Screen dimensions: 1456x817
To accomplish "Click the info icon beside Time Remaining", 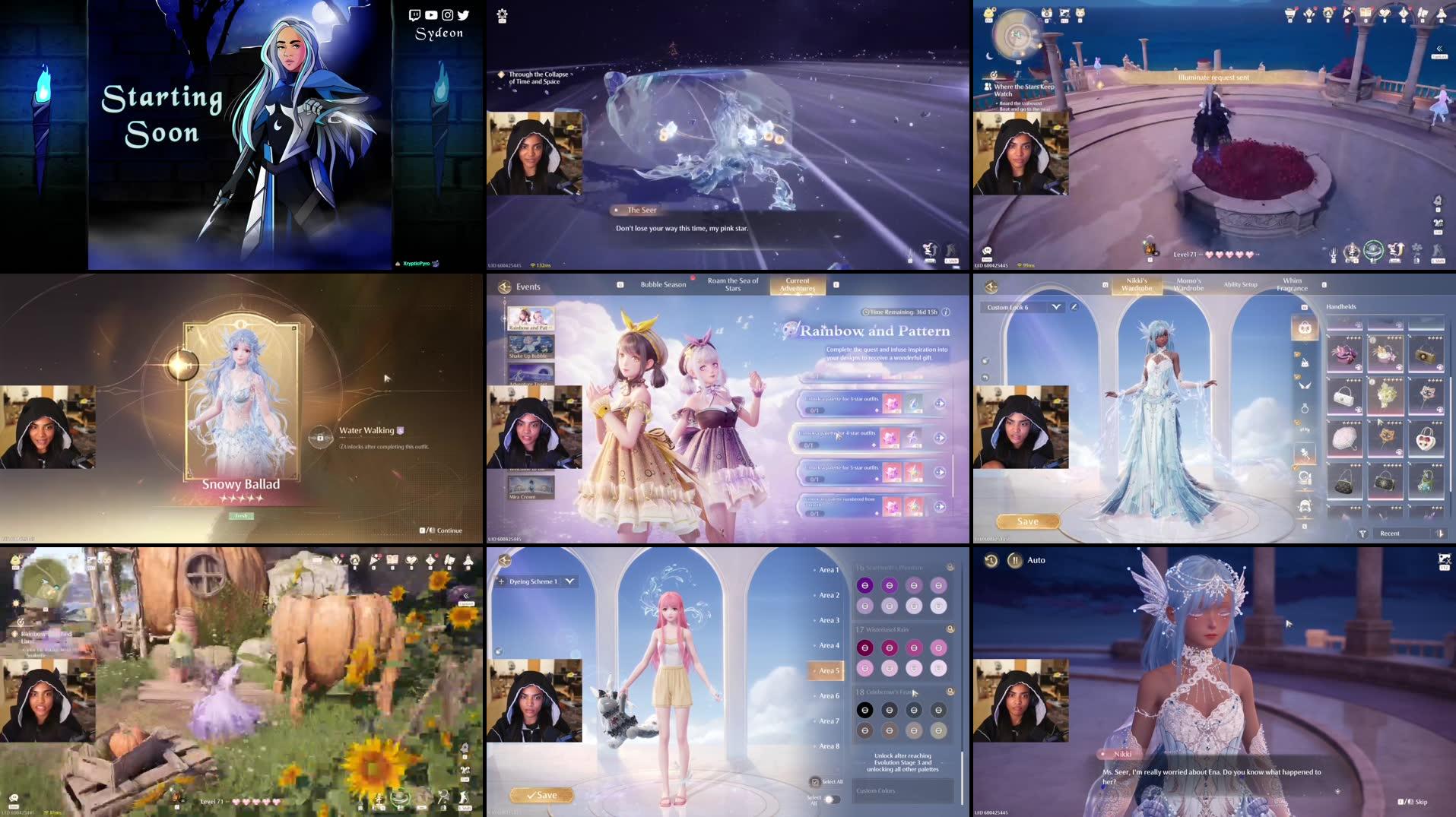I will pyautogui.click(x=946, y=312).
